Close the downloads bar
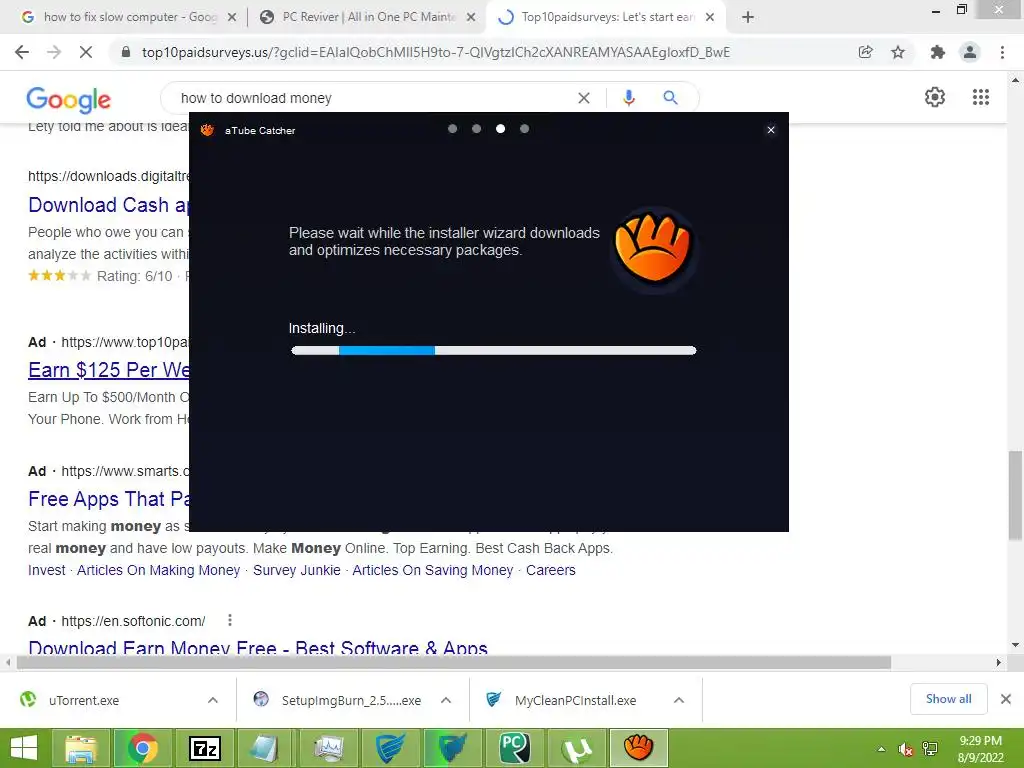 [1006, 699]
